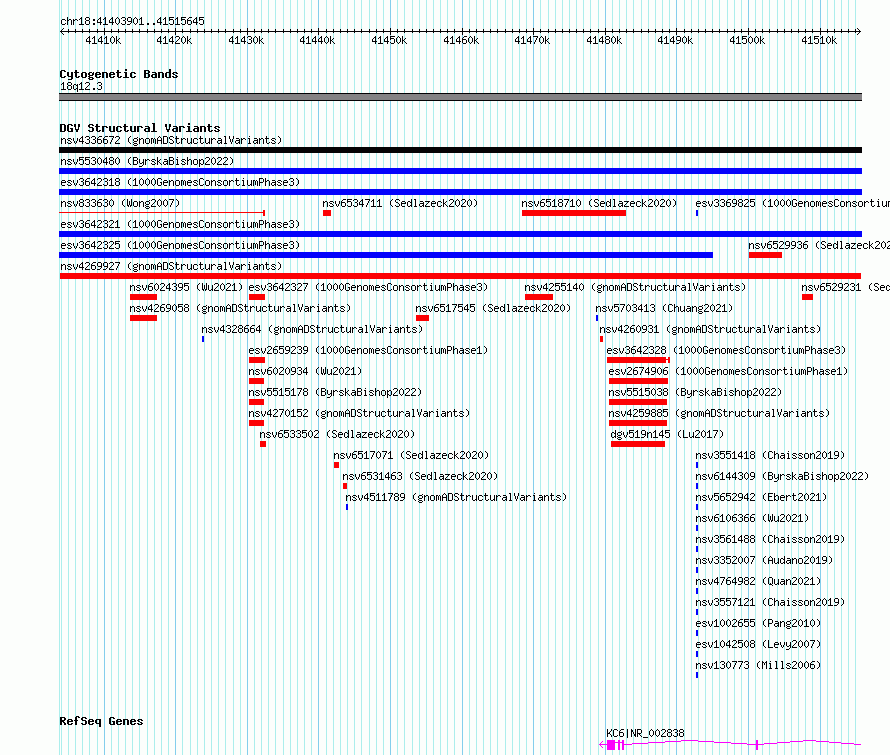Select the red dgv519n145 variant bar
The image size is (890, 755).
(638, 444)
